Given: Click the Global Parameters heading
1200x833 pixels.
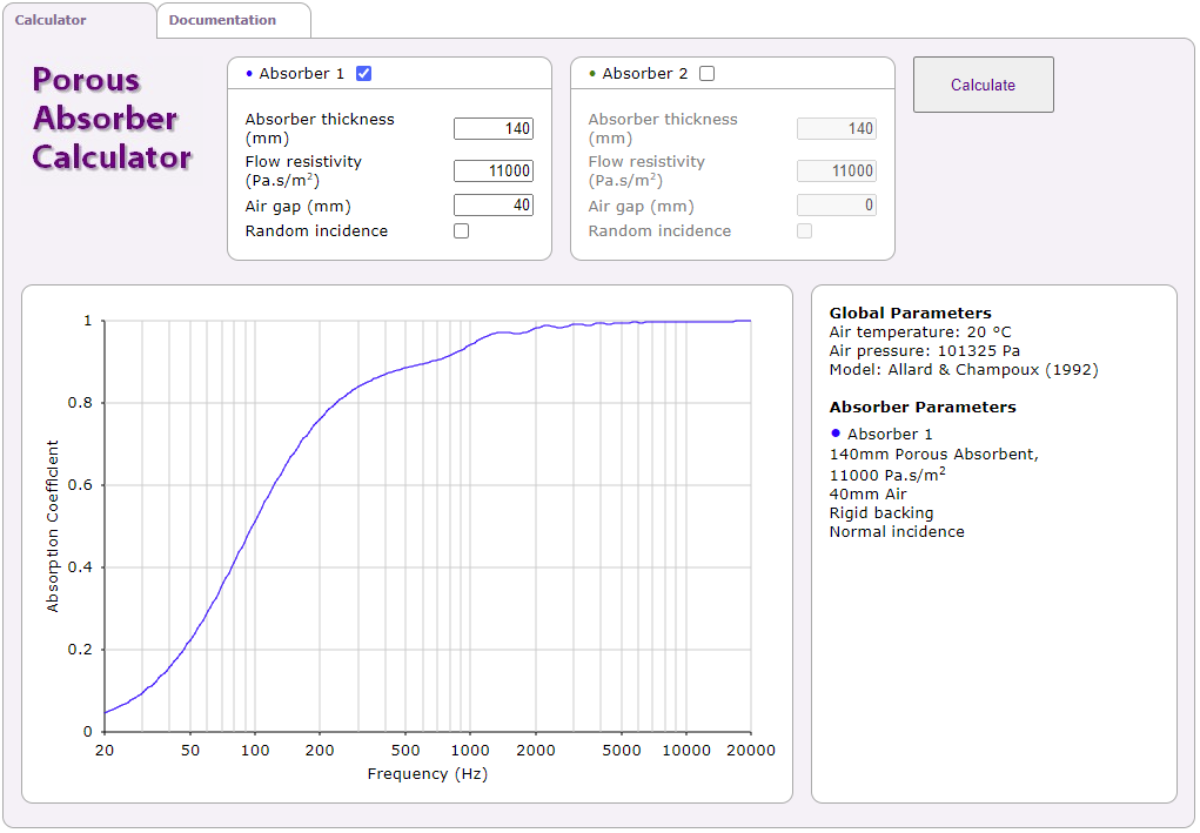Looking at the screenshot, I should [x=910, y=313].
